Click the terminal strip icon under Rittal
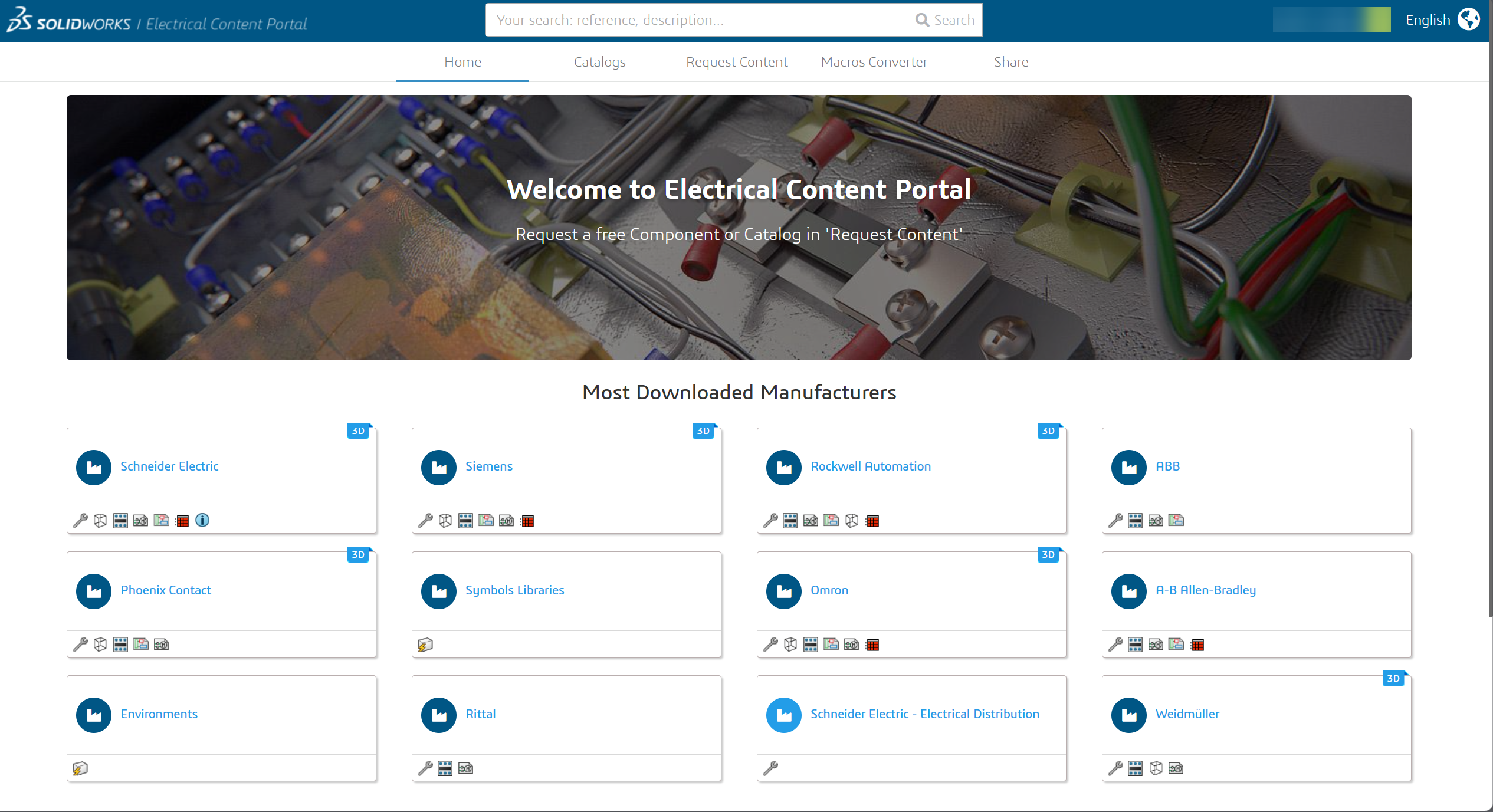Image resolution: width=1493 pixels, height=812 pixels. 445,768
